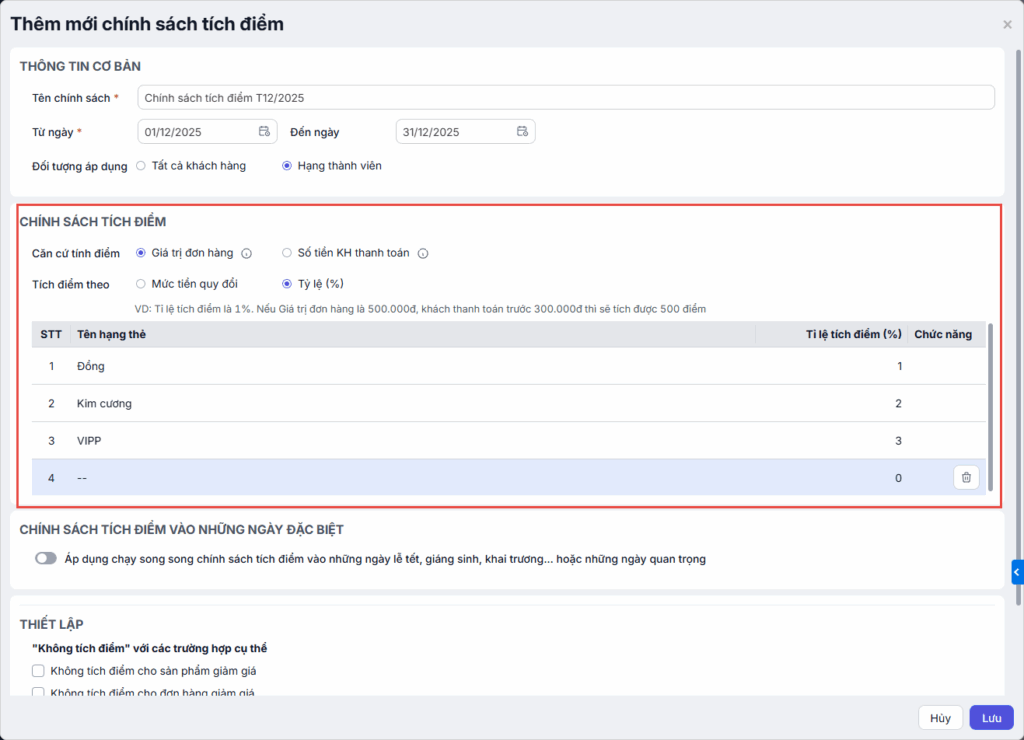Click the VIPP rank row name

[x=89, y=441]
